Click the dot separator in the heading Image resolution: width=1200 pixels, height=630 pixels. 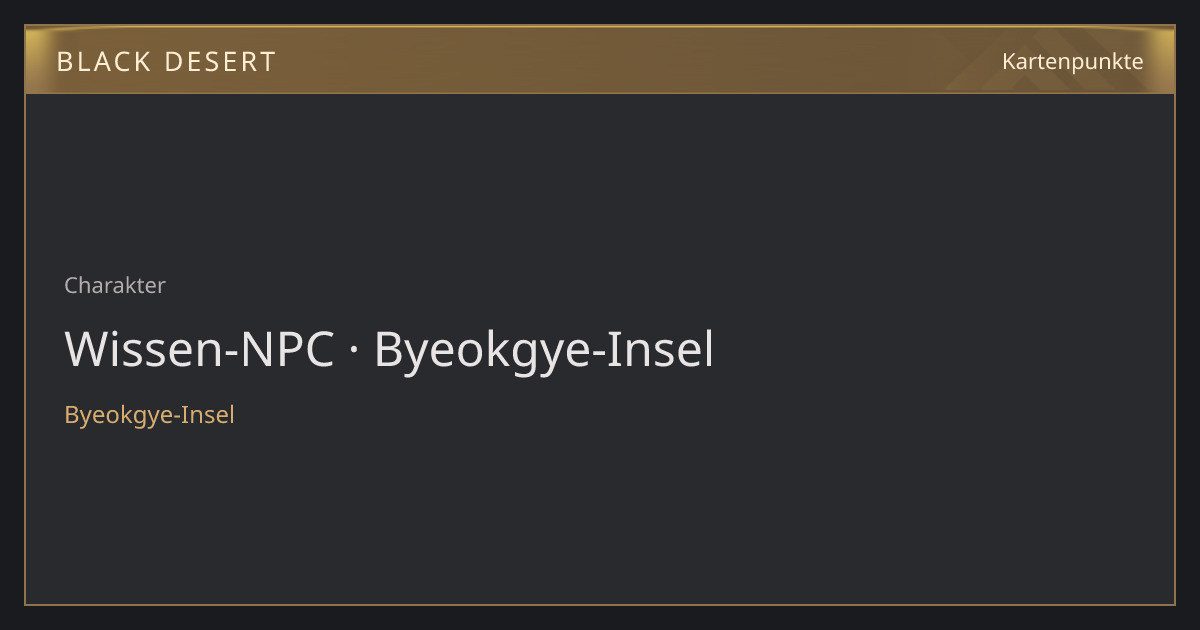click(x=354, y=352)
